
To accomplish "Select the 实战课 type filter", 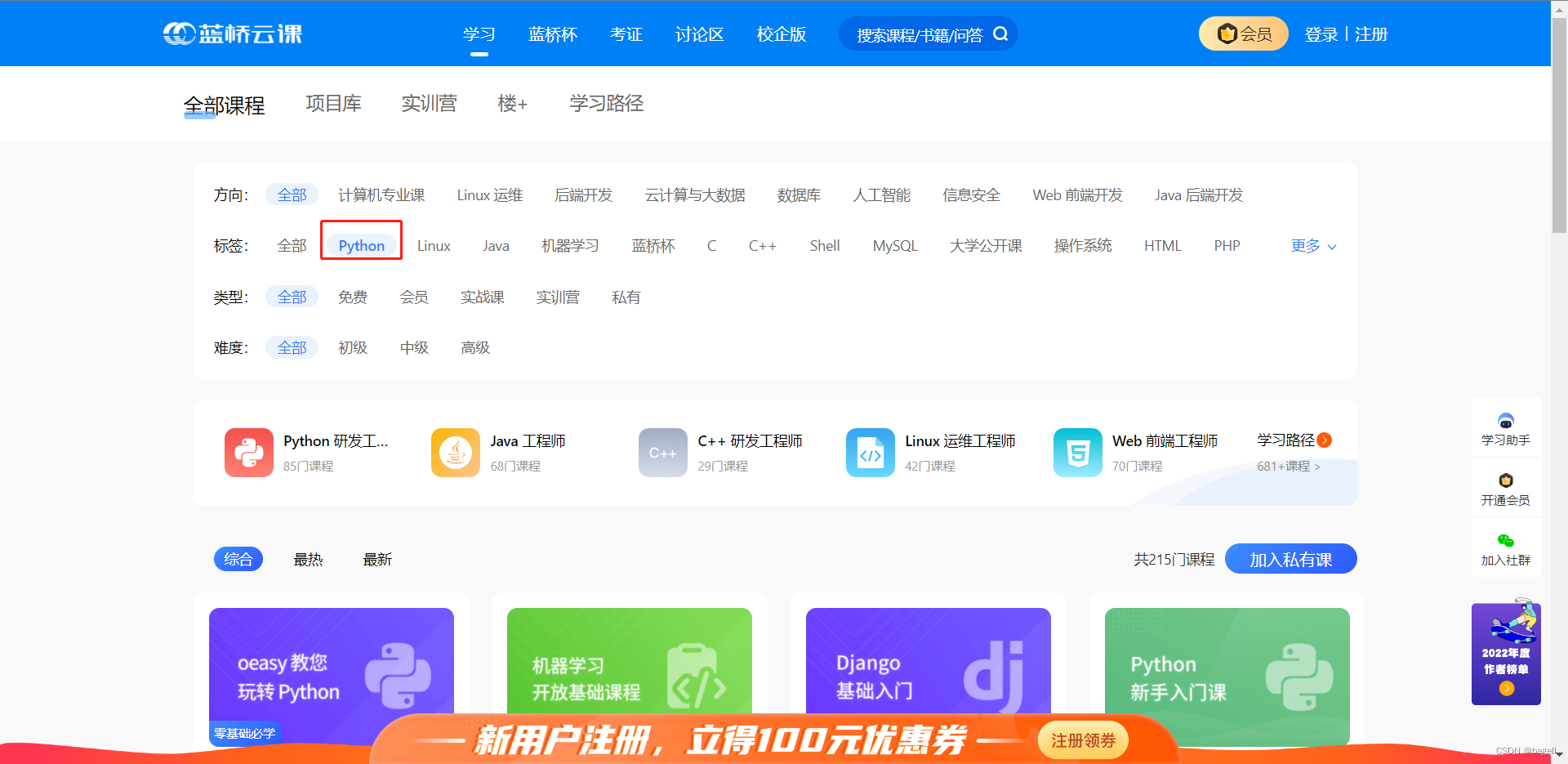I will 483,297.
